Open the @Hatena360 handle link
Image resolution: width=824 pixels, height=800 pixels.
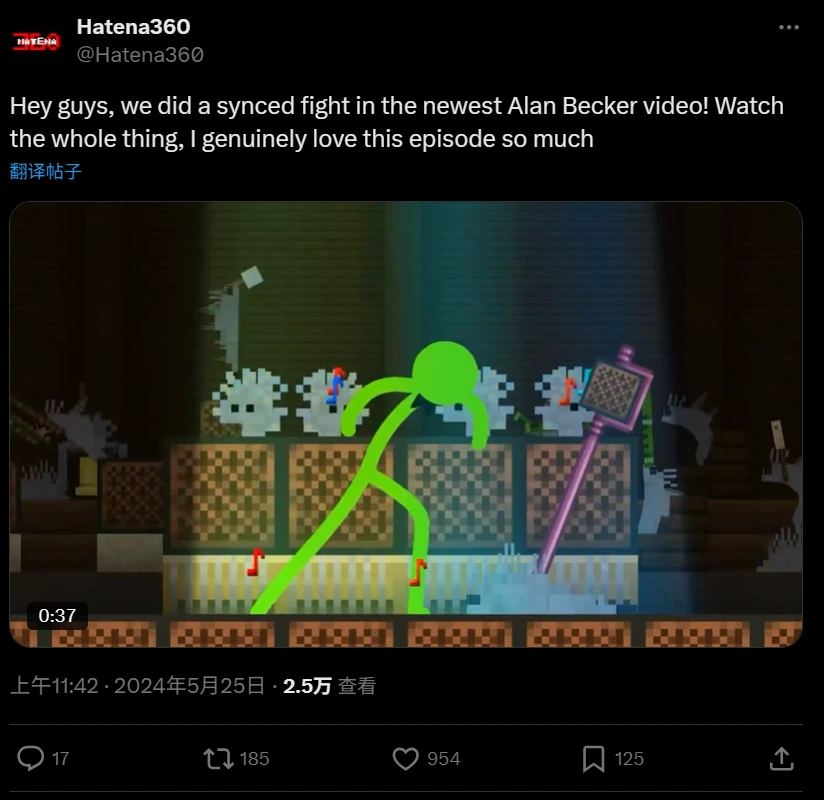tap(140, 55)
